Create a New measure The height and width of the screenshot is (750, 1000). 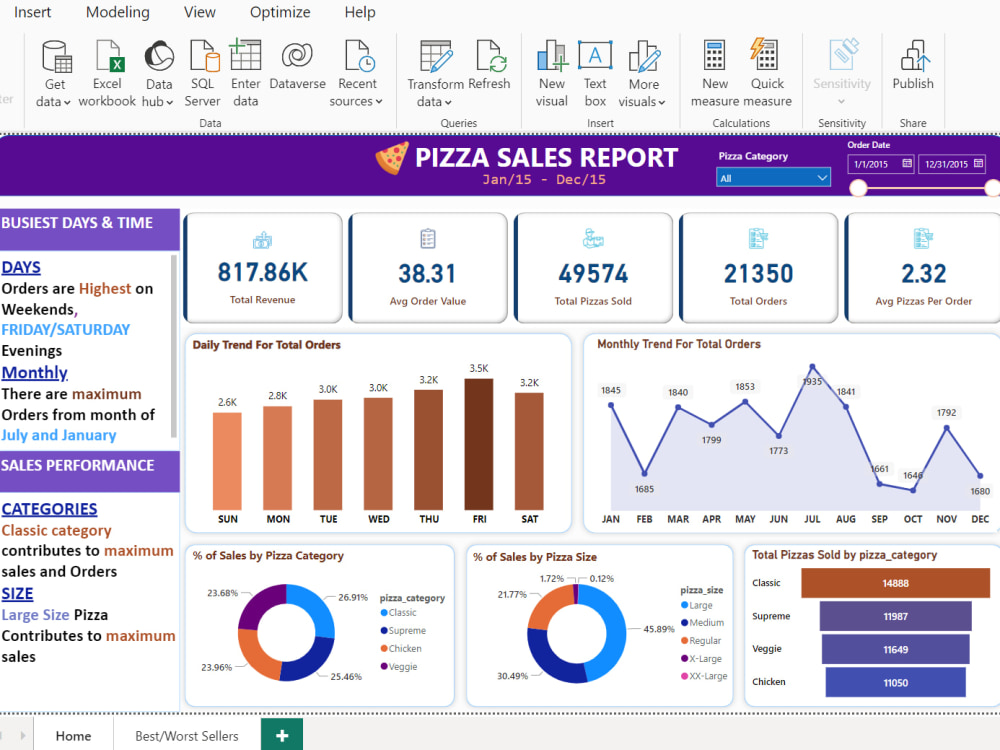click(714, 68)
